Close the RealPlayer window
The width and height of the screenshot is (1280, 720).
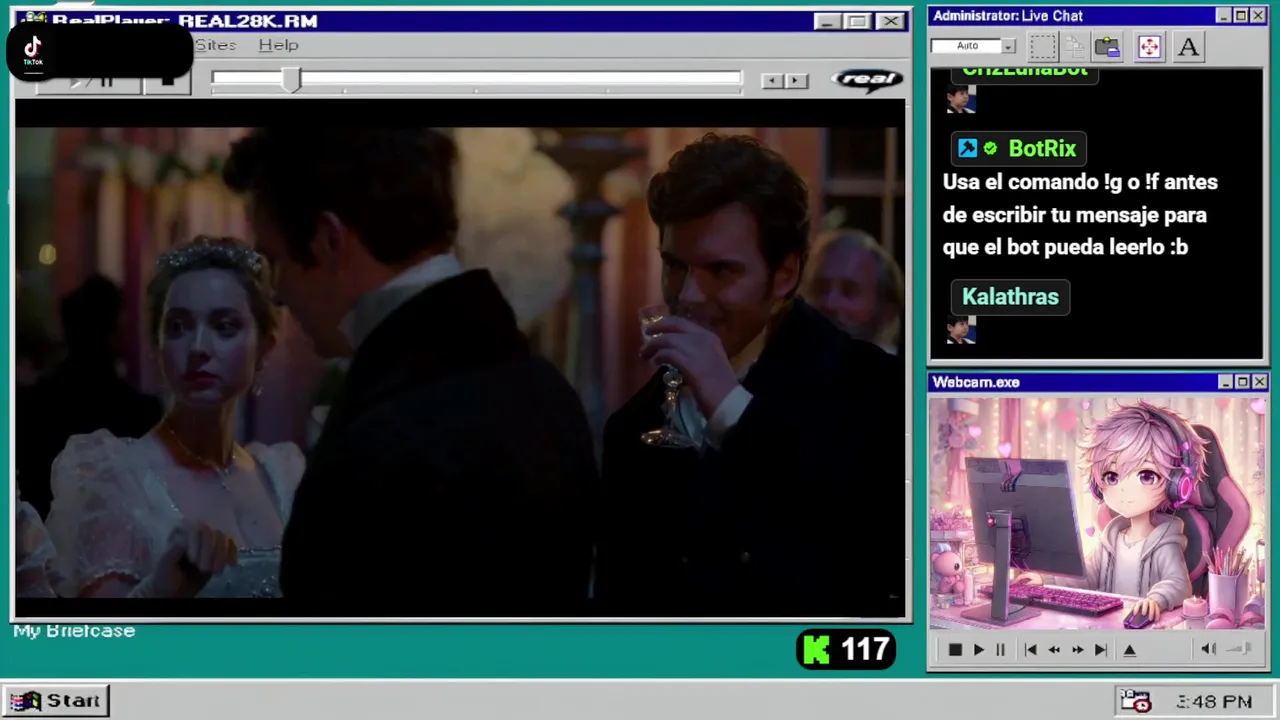tap(889, 21)
